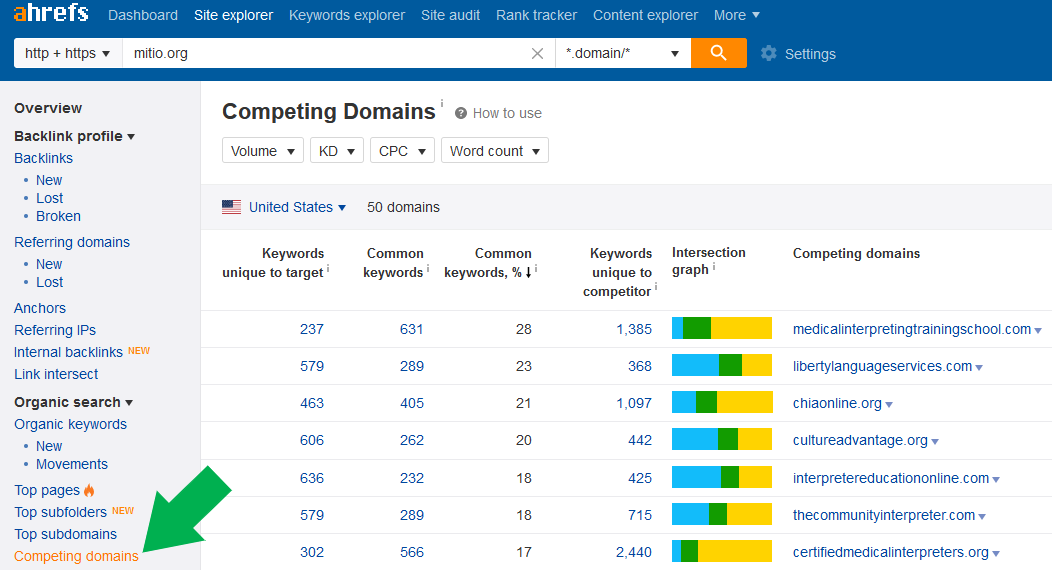Open Settings gear icon

769,54
